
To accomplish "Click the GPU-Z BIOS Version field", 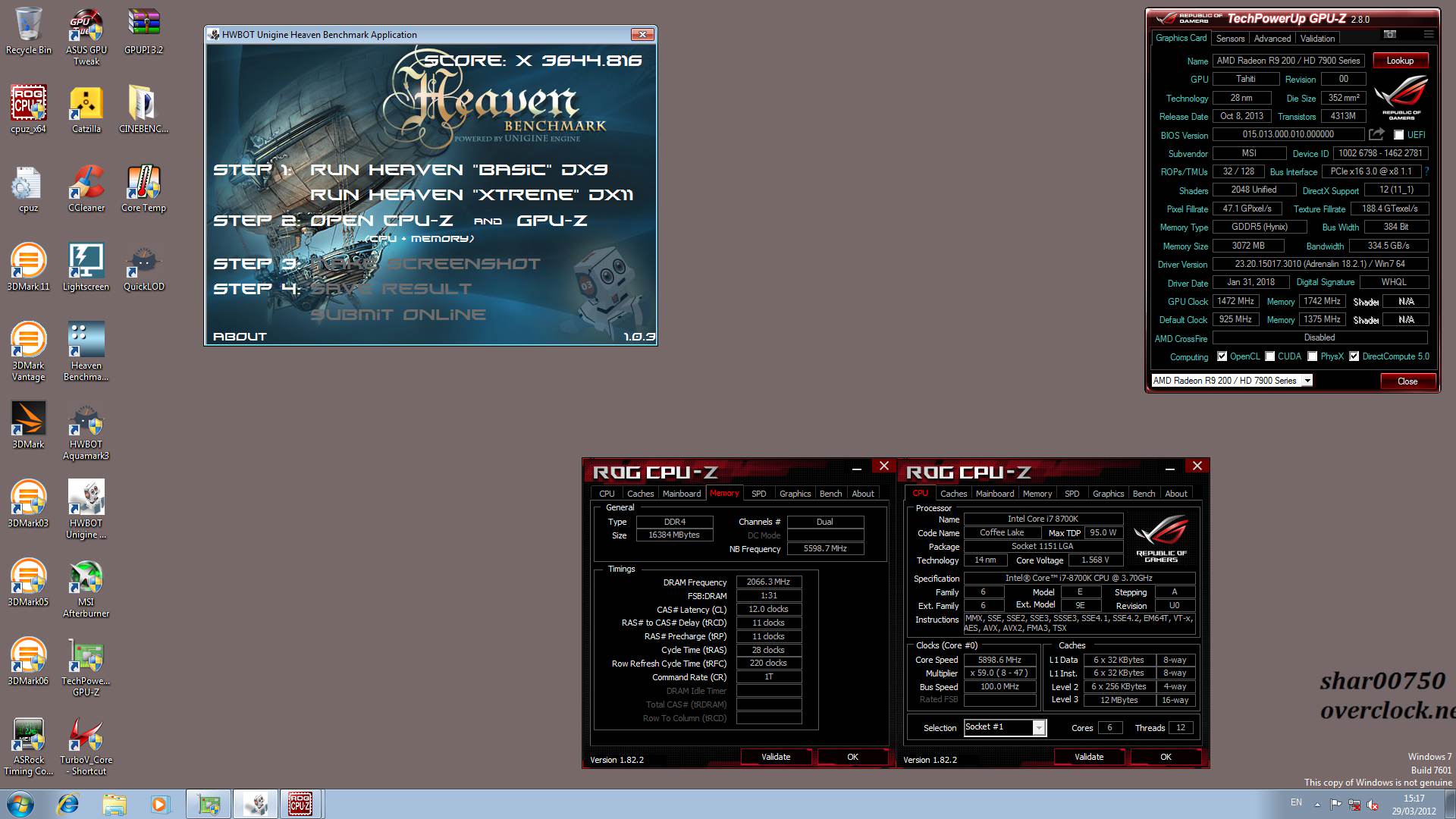I will (1288, 135).
